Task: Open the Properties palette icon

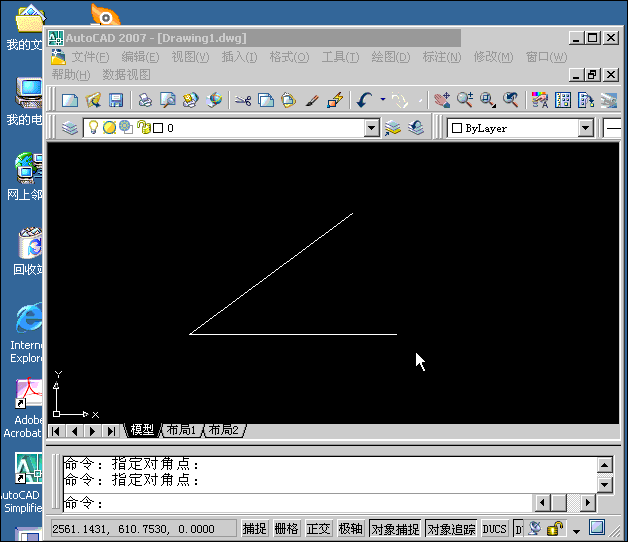Action: (x=539, y=100)
